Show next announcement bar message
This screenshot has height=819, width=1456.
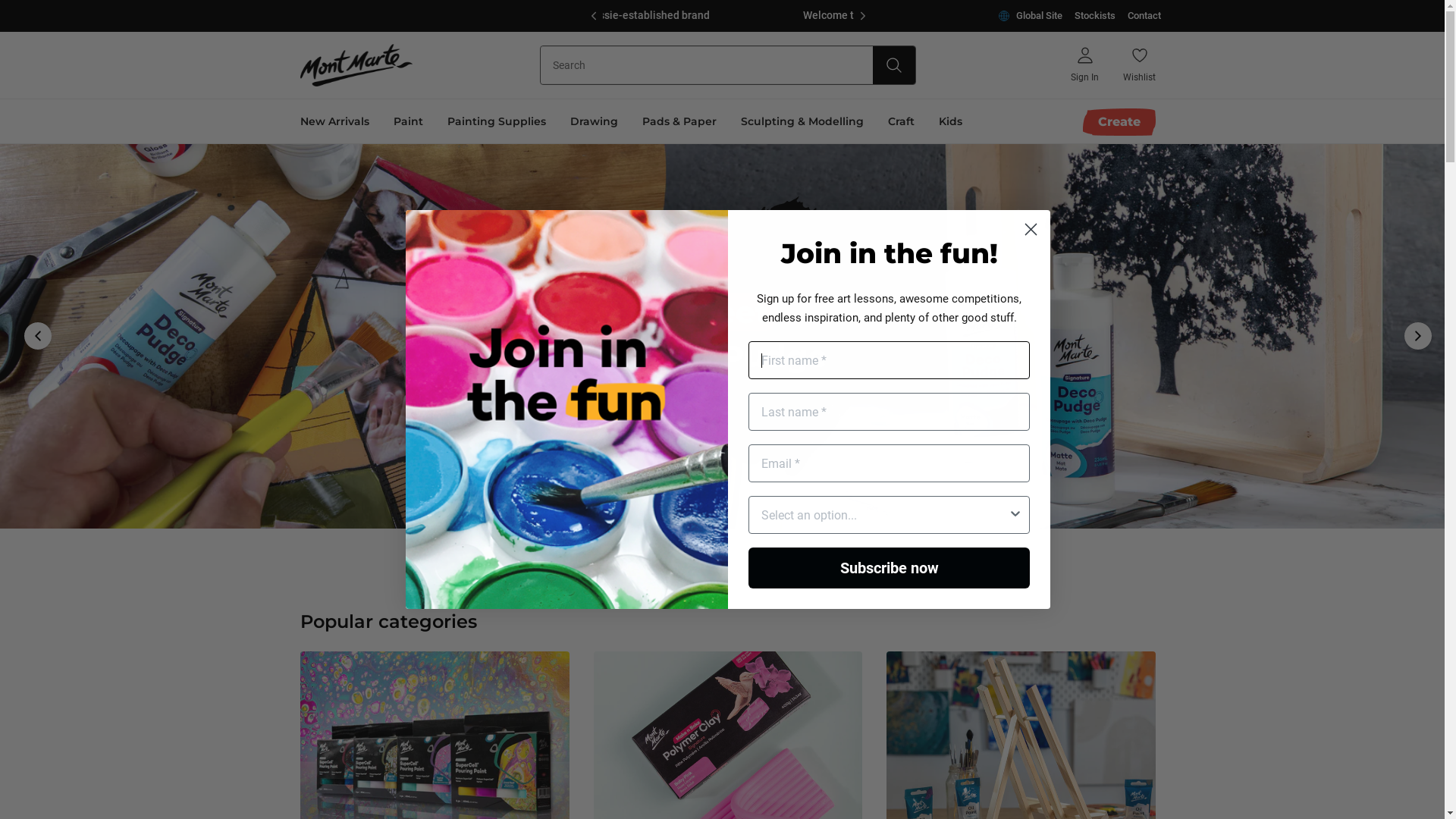click(x=862, y=16)
